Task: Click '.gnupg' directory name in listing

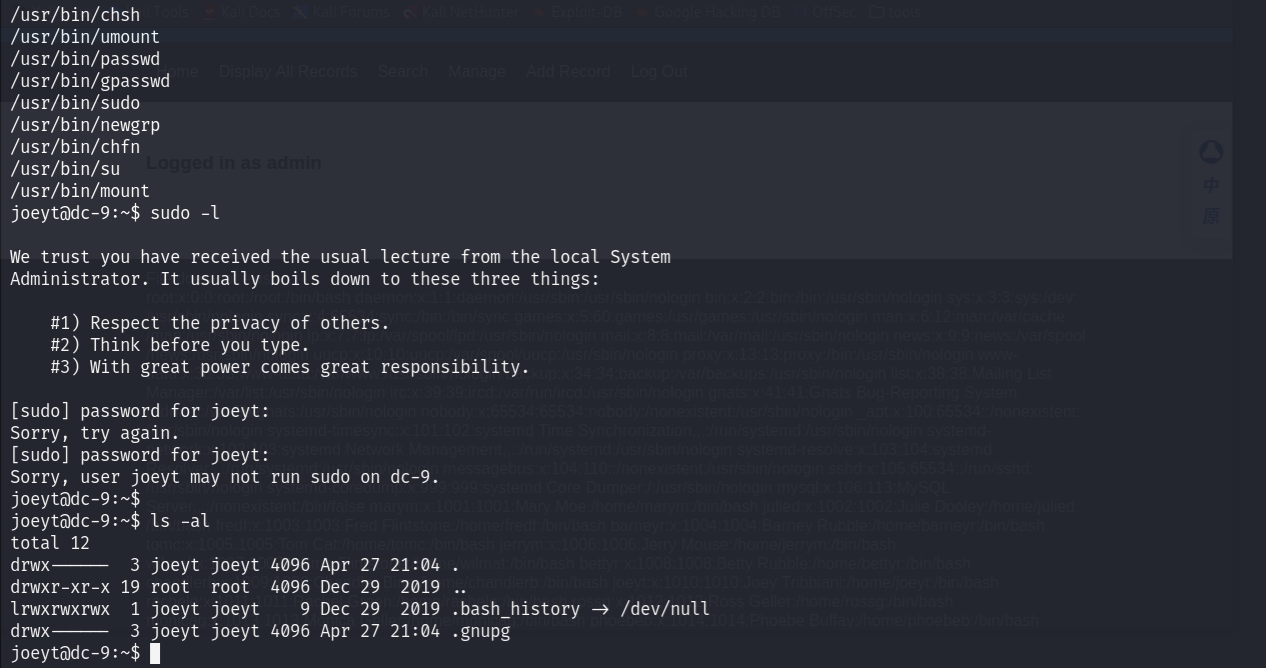Action: (480, 631)
